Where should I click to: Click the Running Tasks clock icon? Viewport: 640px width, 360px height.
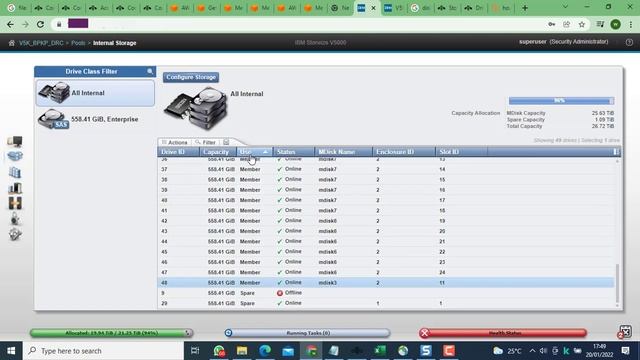point(229,333)
